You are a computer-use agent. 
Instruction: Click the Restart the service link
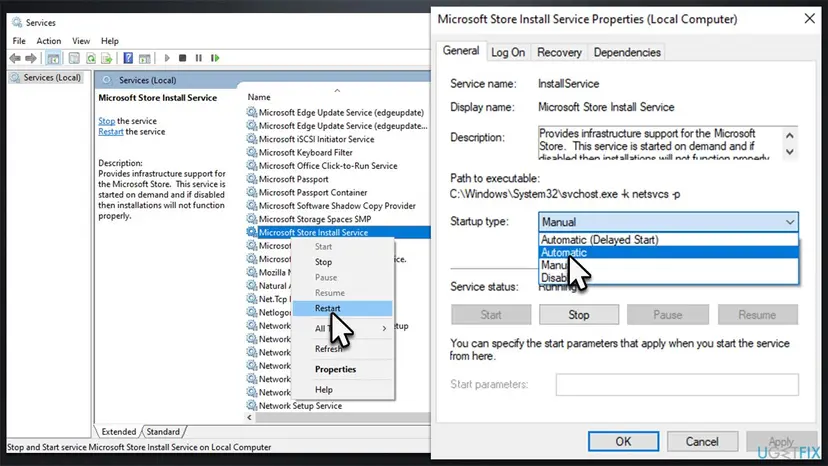click(x=111, y=132)
